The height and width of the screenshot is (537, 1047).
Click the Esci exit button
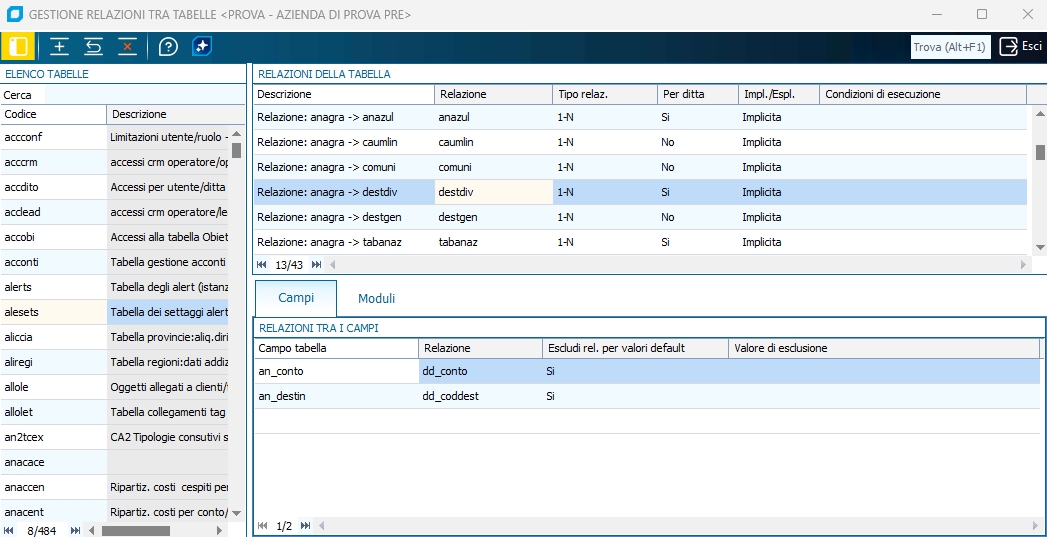pyautogui.click(x=1021, y=46)
